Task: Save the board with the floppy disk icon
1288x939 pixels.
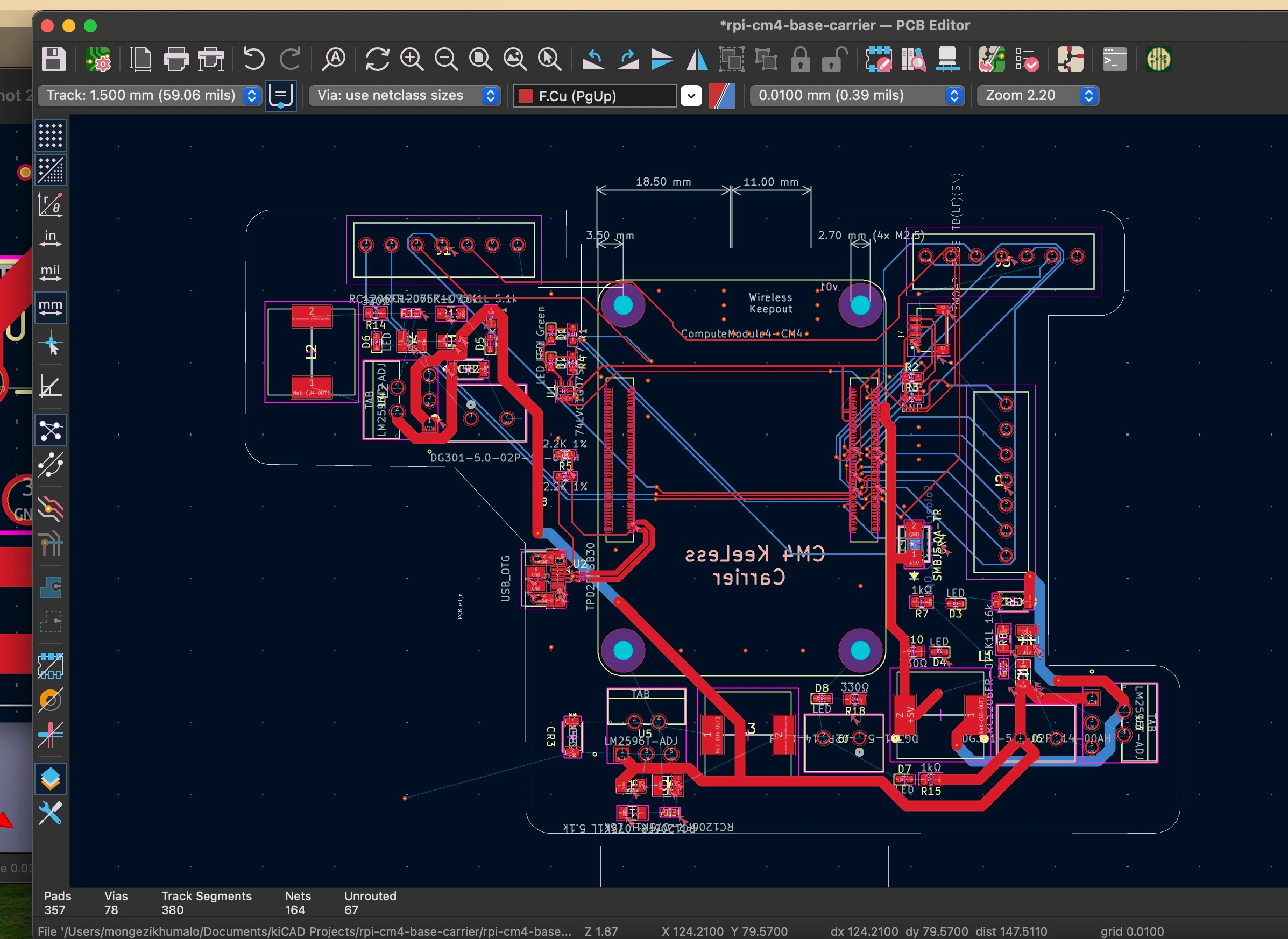Action: click(x=54, y=60)
